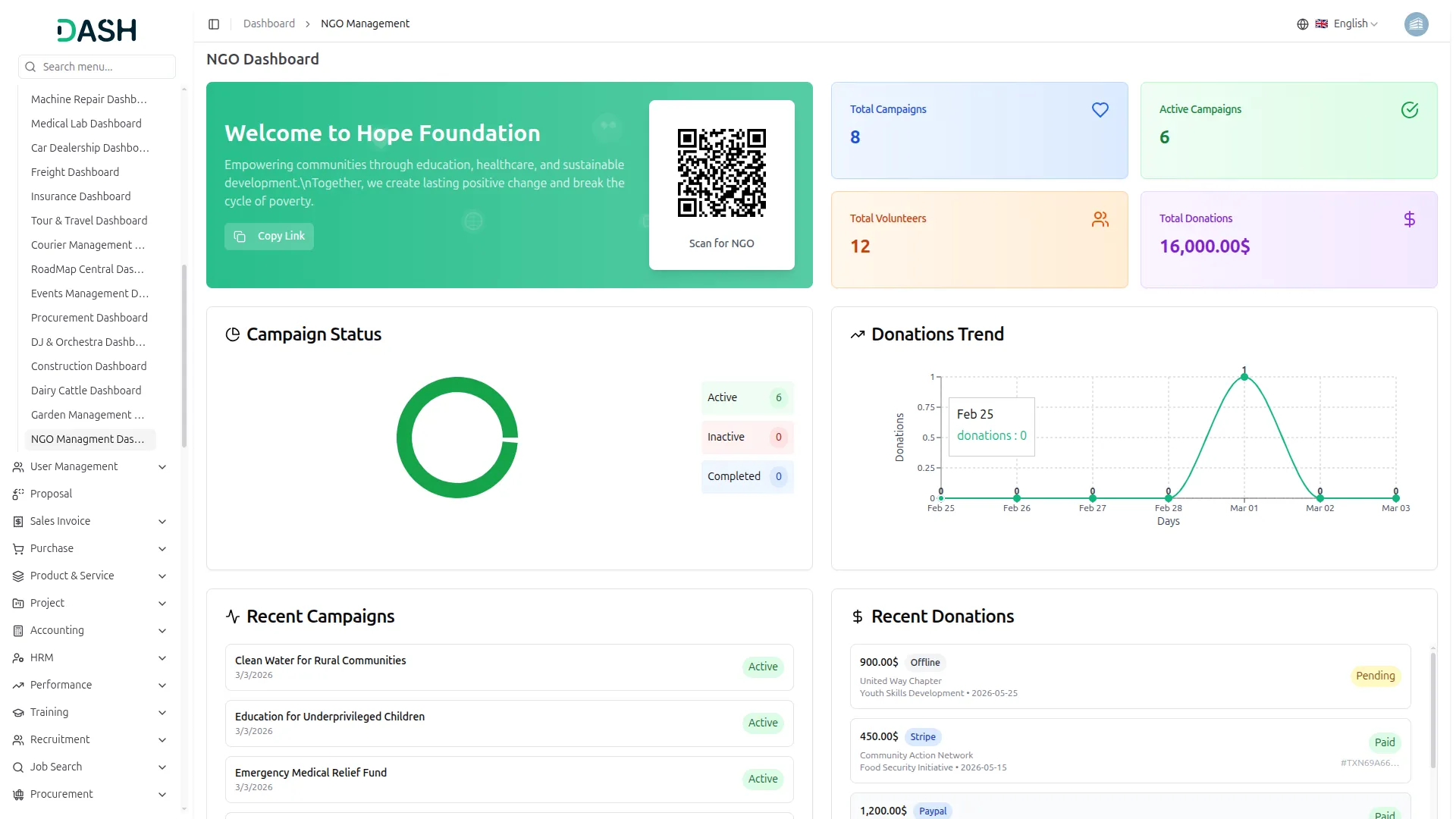
Task: Click the checkmark icon on Active Campaigns
Action: (x=1409, y=110)
